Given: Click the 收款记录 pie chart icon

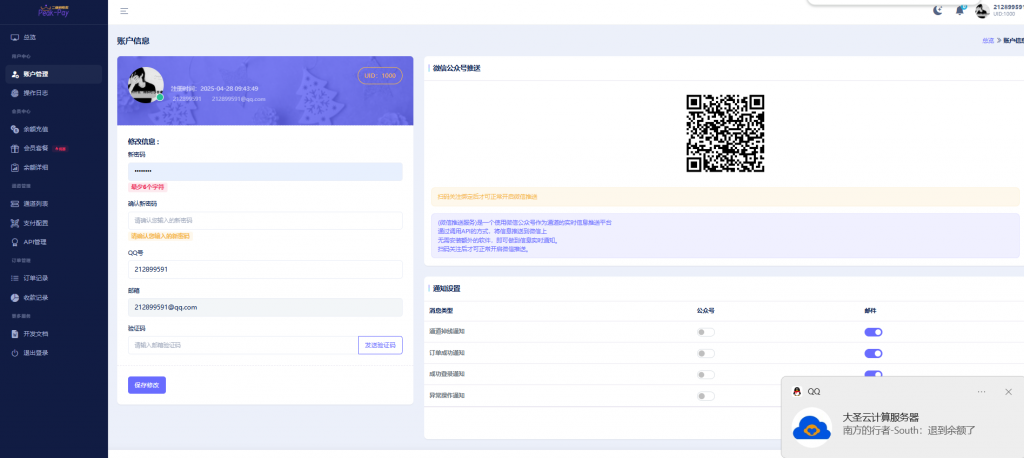Looking at the screenshot, I should point(15,297).
